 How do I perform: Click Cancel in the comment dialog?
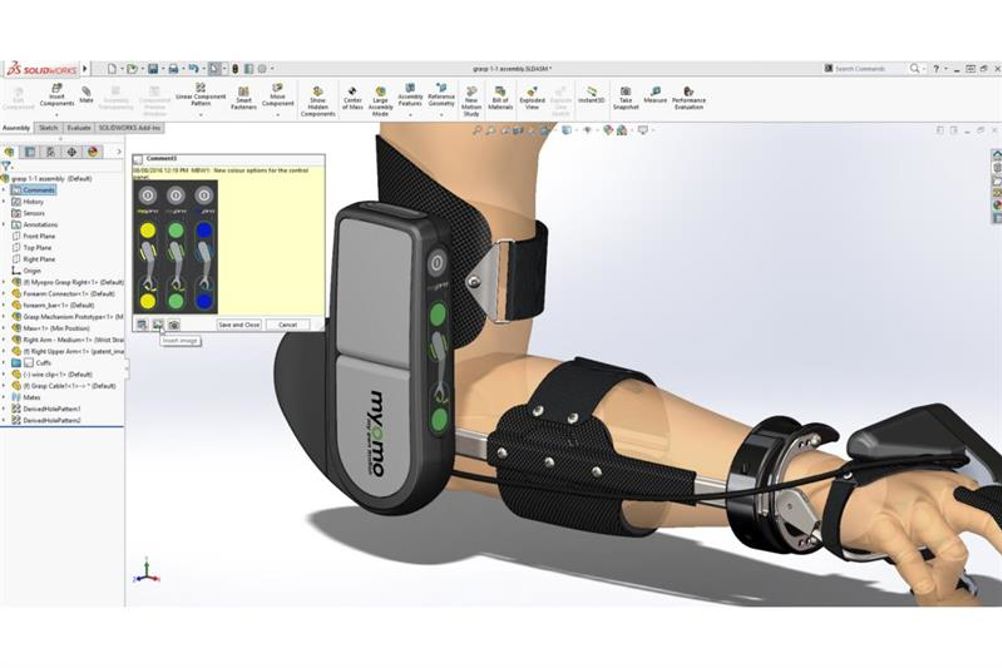click(x=288, y=325)
